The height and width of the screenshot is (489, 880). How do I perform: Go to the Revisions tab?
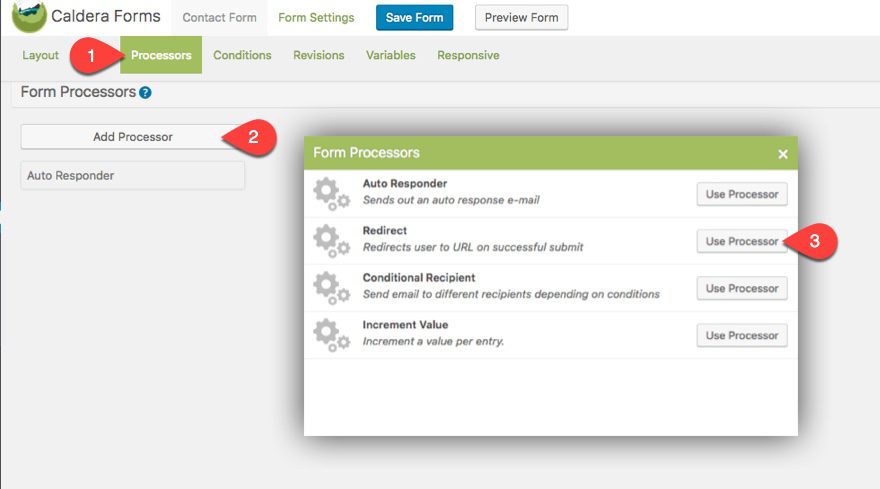pyautogui.click(x=319, y=55)
